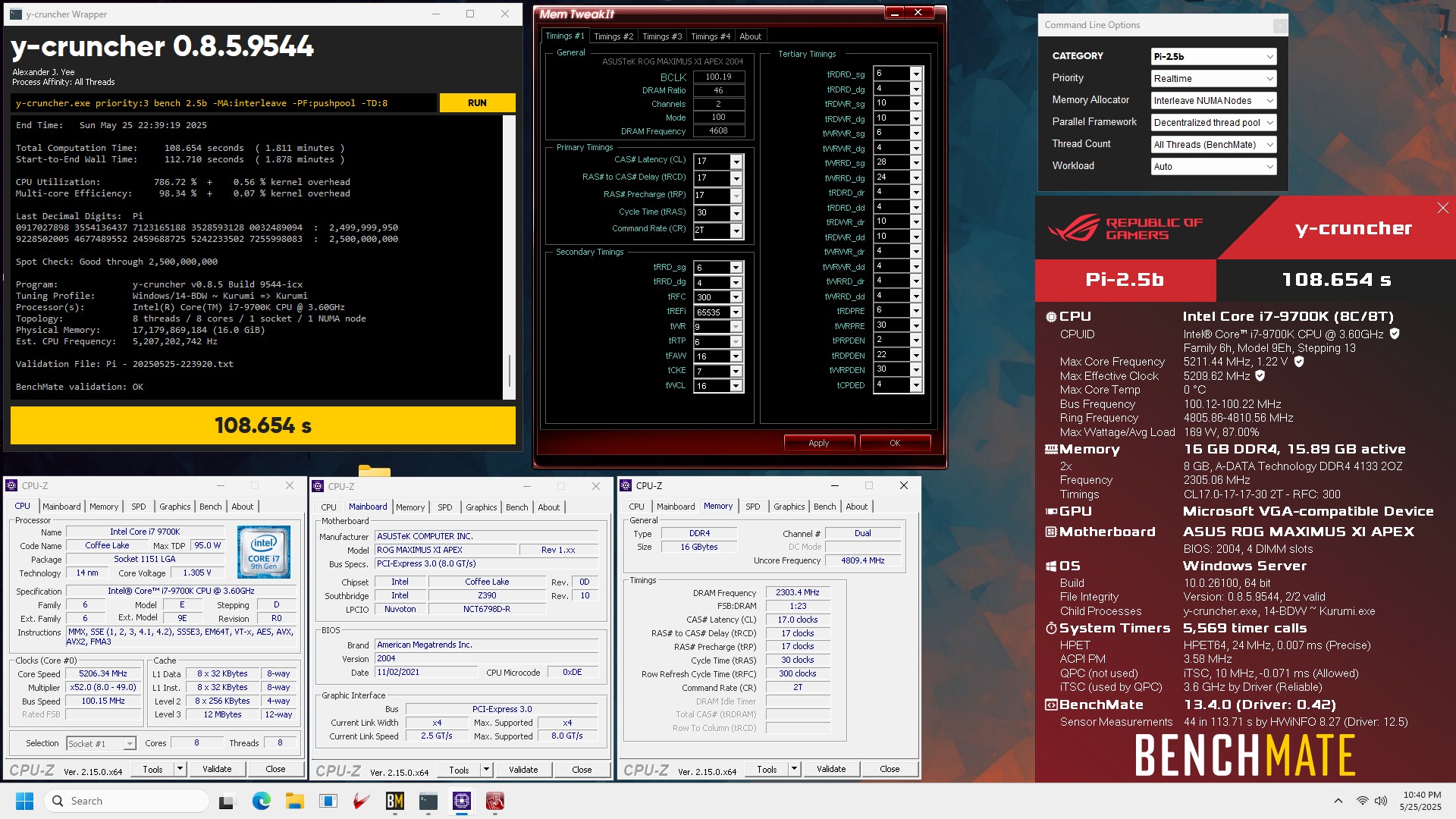Viewport: 1456px width, 819px height.
Task: Click the red Mem TweakIt taskbar icon
Action: (495, 801)
